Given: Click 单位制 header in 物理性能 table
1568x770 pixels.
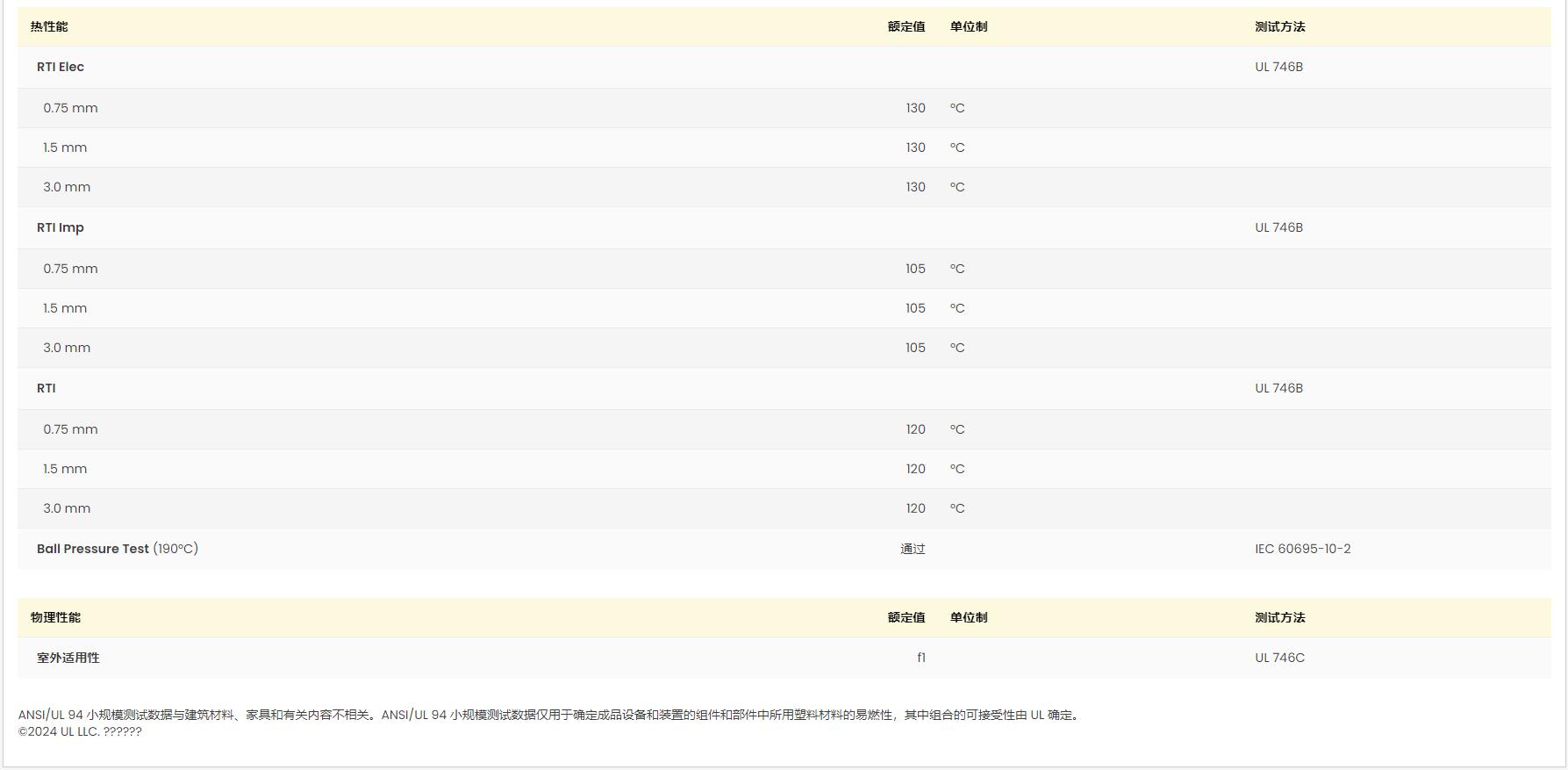Looking at the screenshot, I should pyautogui.click(x=969, y=617).
